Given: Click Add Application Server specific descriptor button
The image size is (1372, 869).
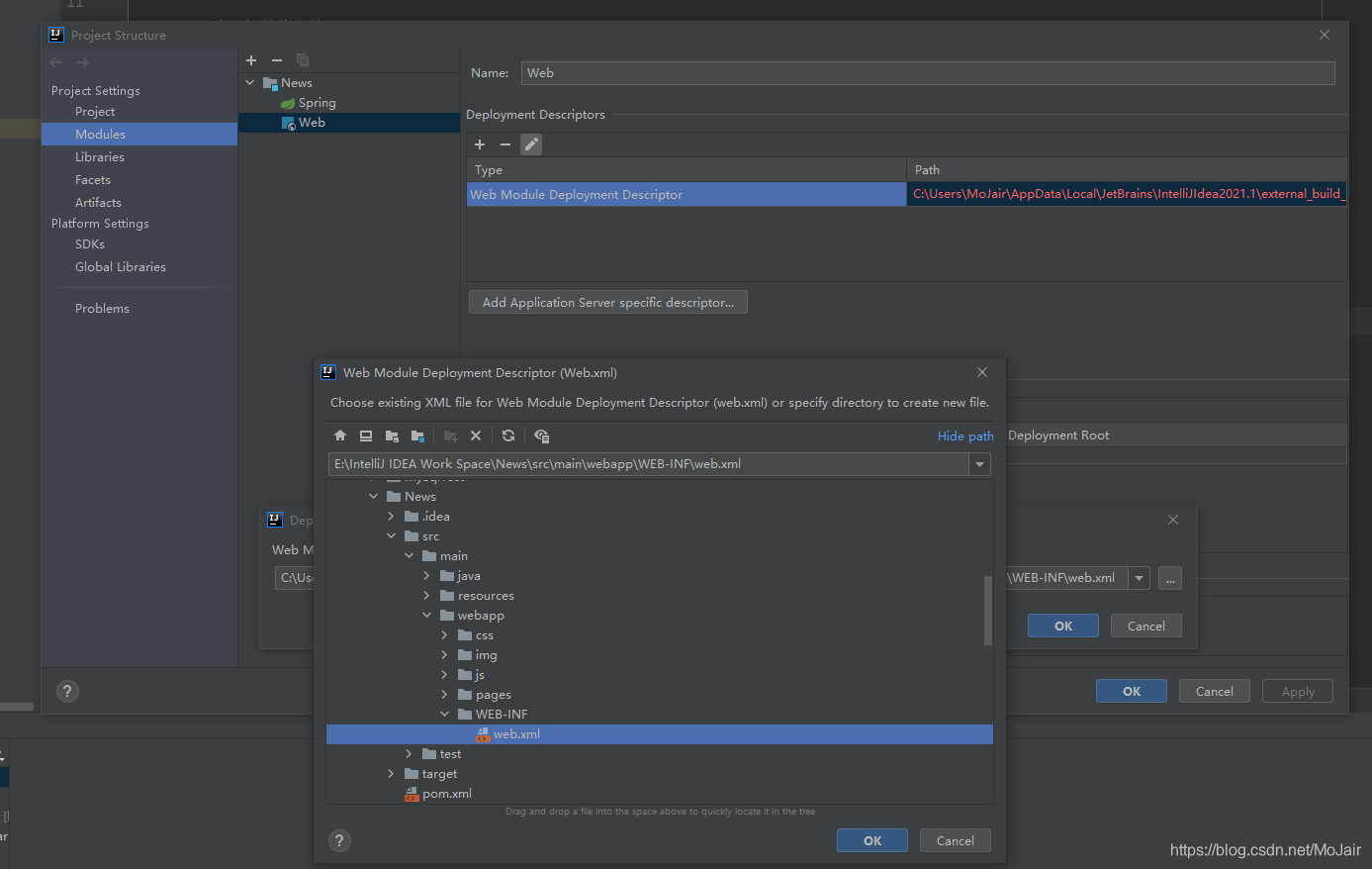Looking at the screenshot, I should click(608, 303).
